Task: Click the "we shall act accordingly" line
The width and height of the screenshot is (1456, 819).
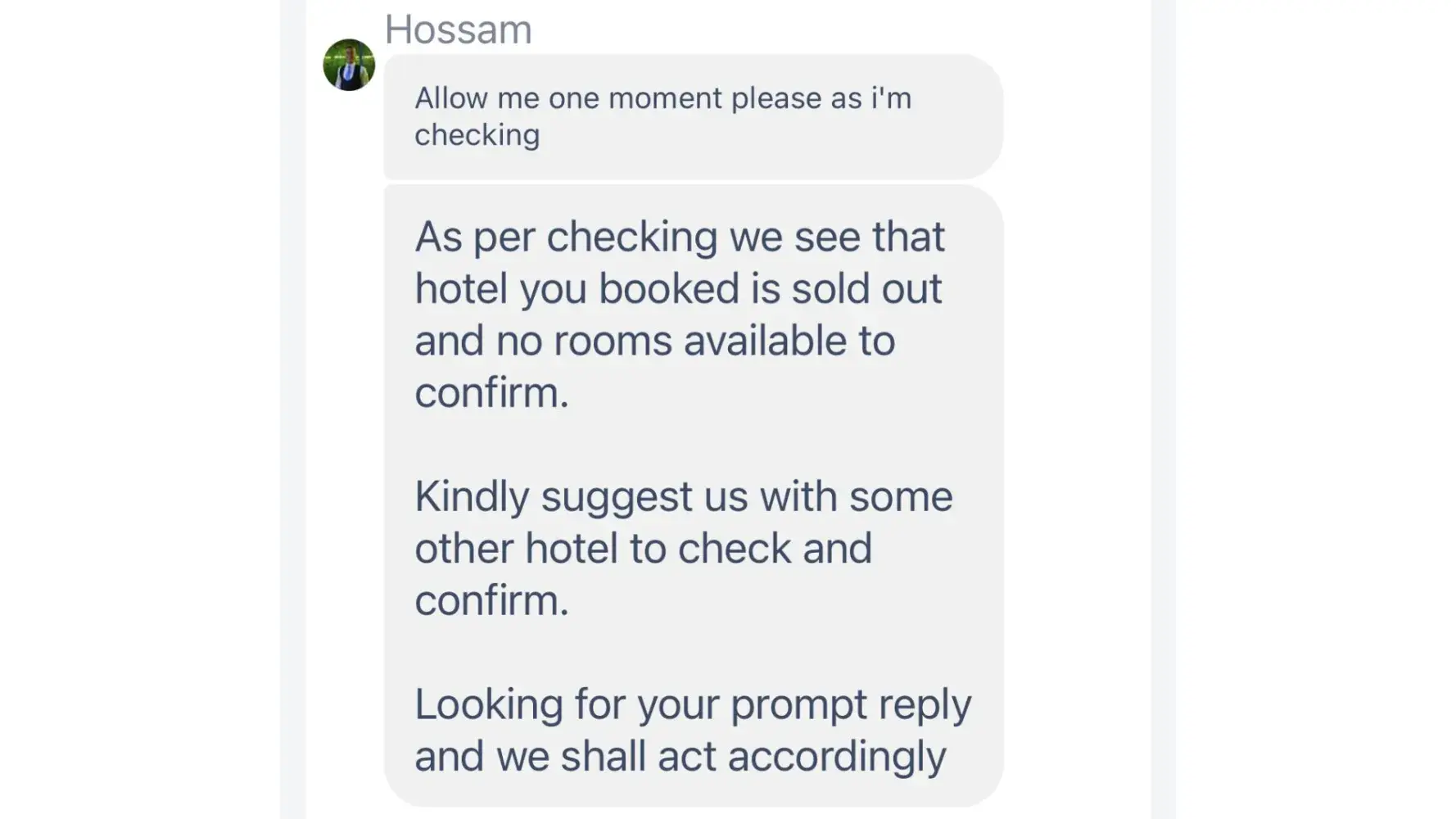Action: click(x=679, y=756)
